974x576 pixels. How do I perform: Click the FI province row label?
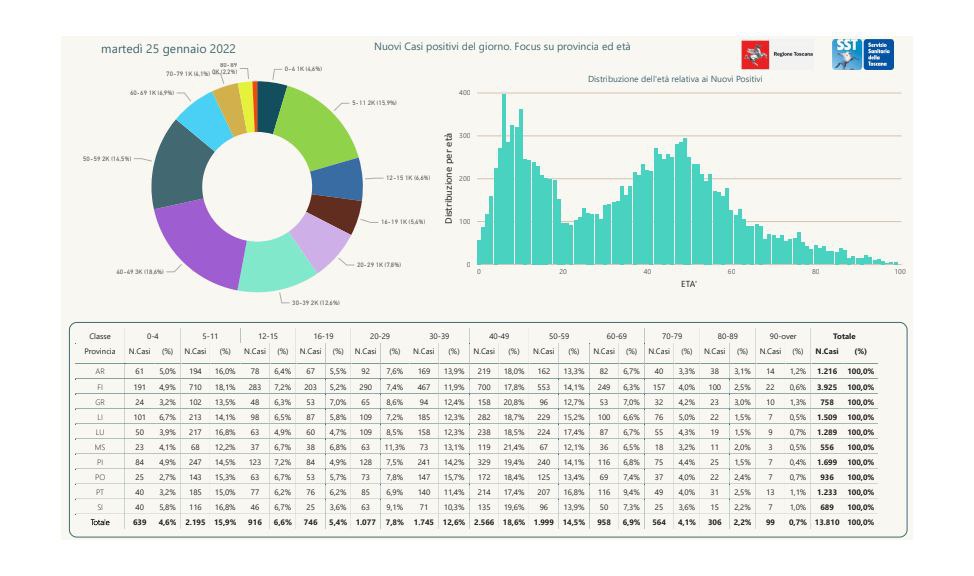(x=100, y=384)
